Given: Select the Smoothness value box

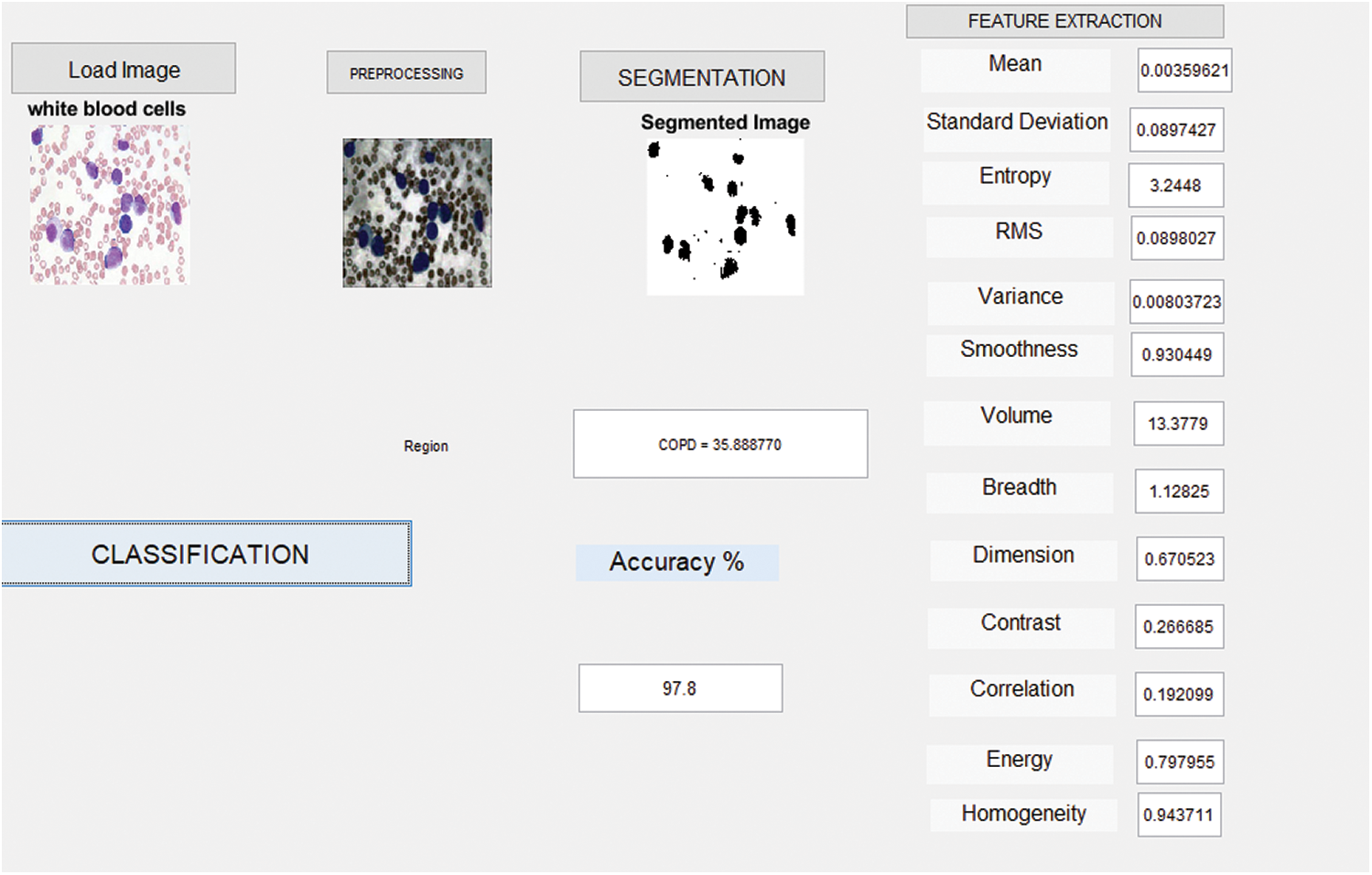Looking at the screenshot, I should (1177, 355).
